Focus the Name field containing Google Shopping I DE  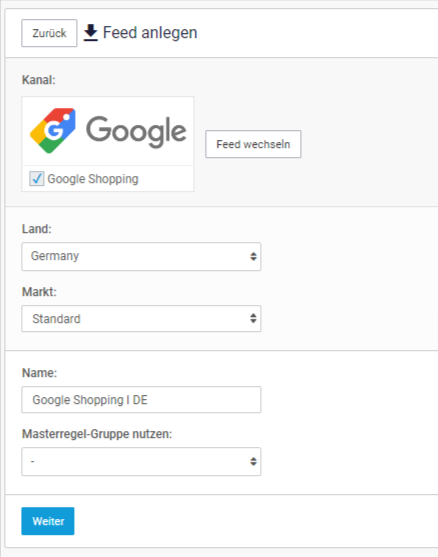(x=141, y=400)
